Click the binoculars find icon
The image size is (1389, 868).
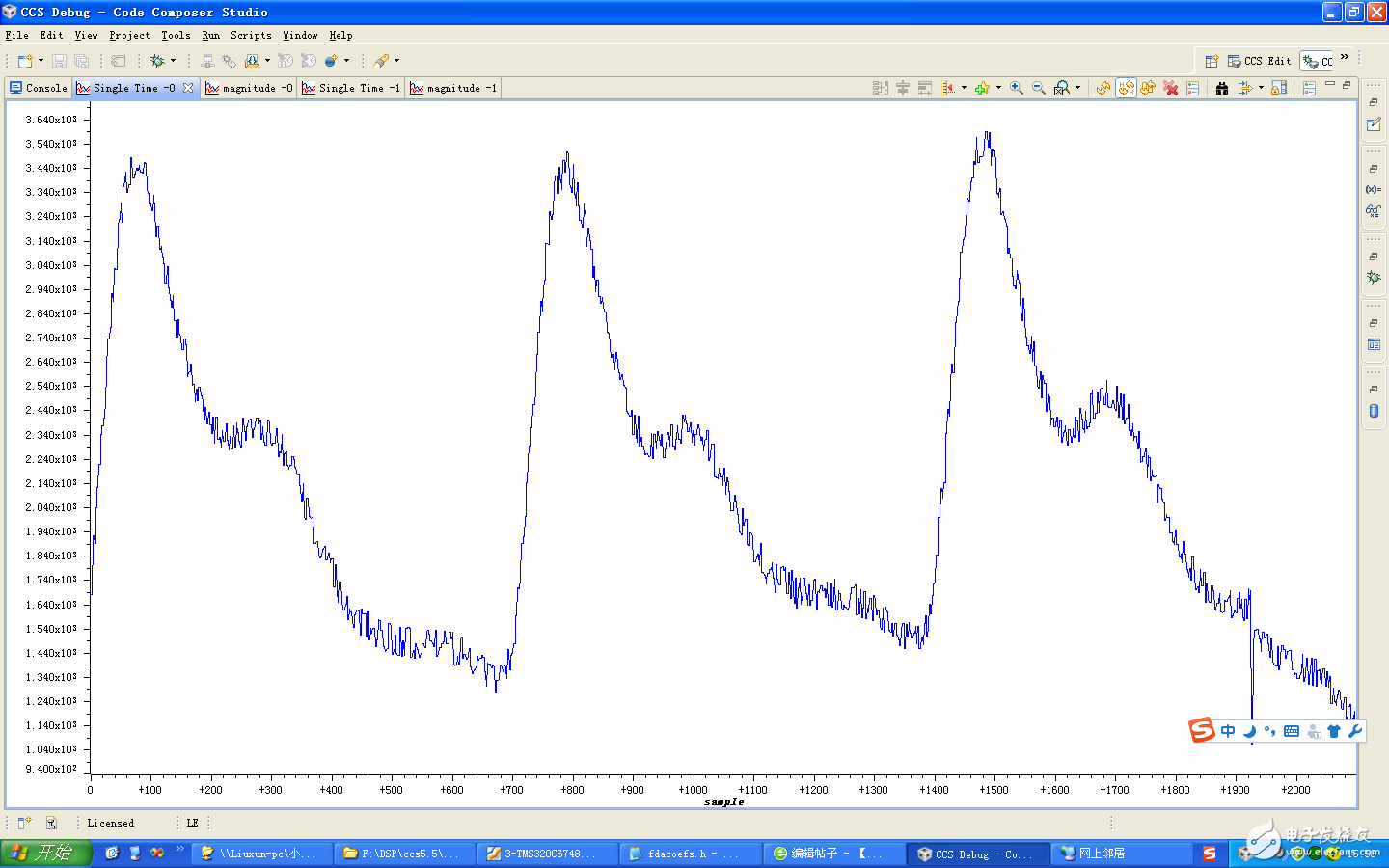pos(1222,88)
